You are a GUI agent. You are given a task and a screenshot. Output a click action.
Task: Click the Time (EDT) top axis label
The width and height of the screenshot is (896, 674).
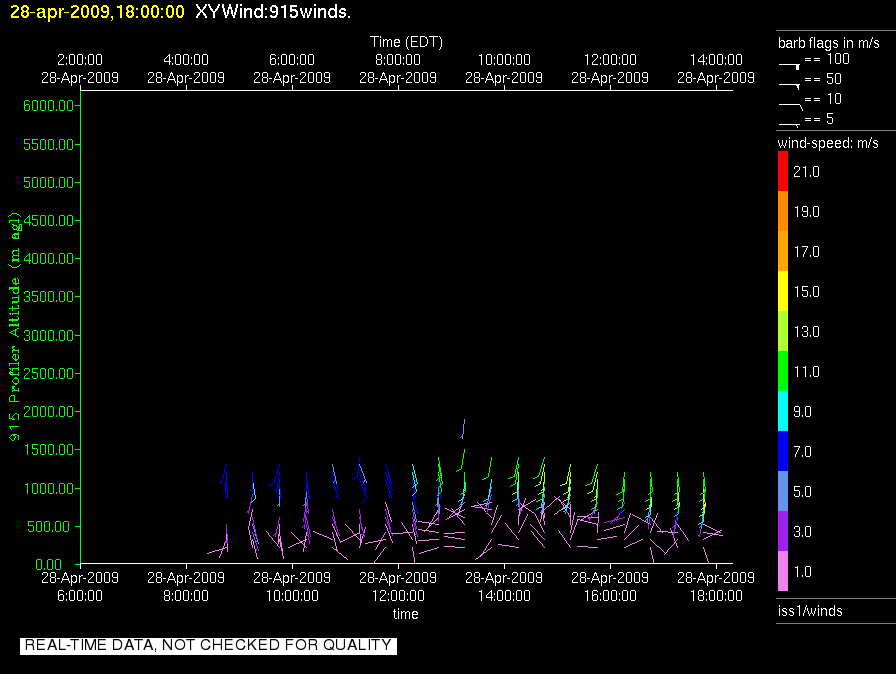[x=406, y=42]
